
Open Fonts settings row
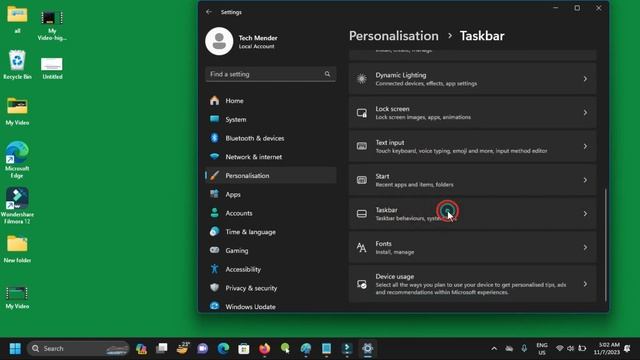click(x=472, y=247)
